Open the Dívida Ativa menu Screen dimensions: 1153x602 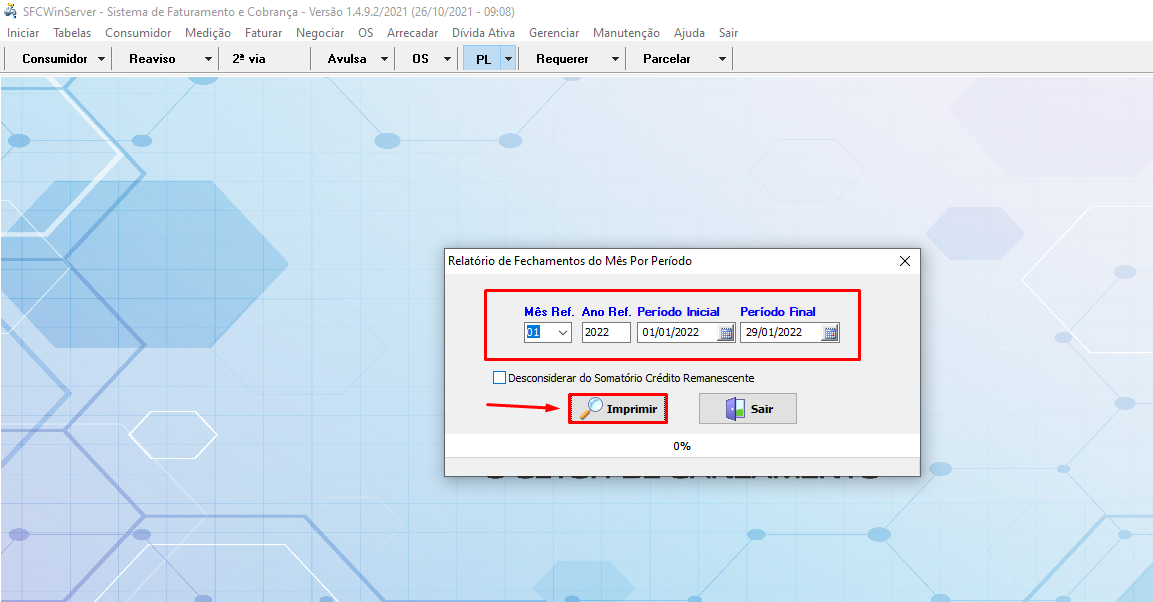tap(483, 33)
